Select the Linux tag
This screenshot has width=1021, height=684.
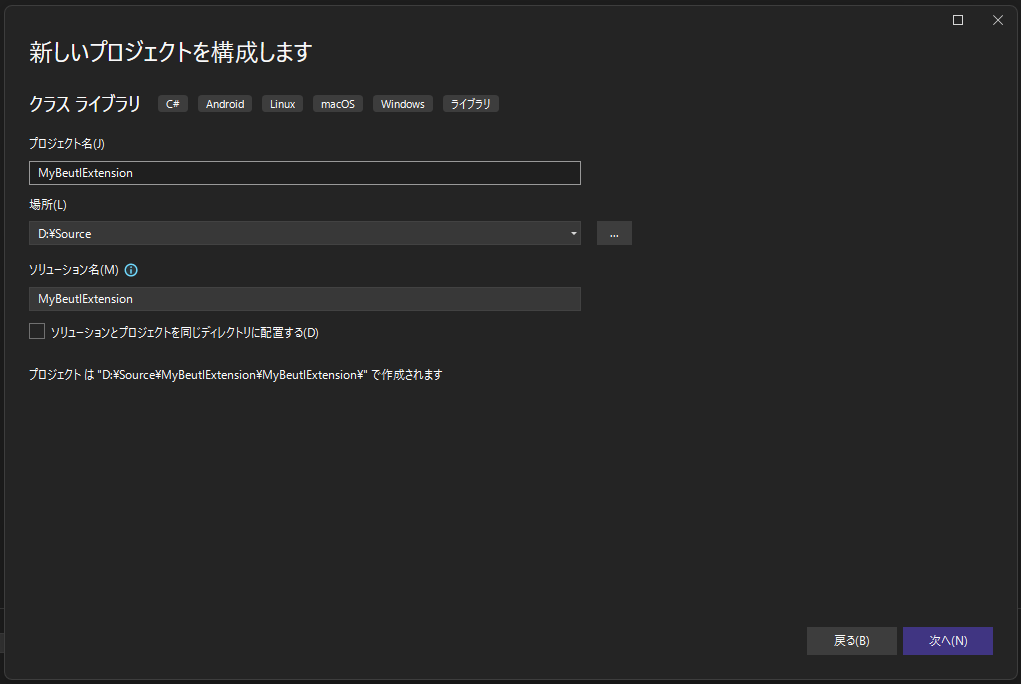281,103
